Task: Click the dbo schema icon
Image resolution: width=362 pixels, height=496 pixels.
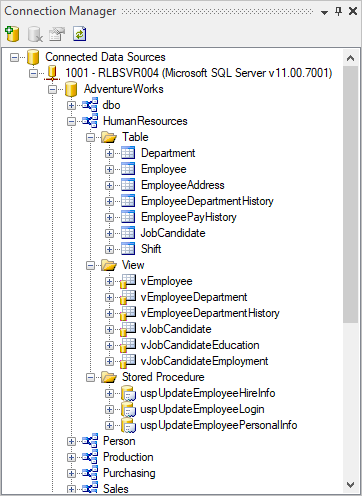Action: 90,105
